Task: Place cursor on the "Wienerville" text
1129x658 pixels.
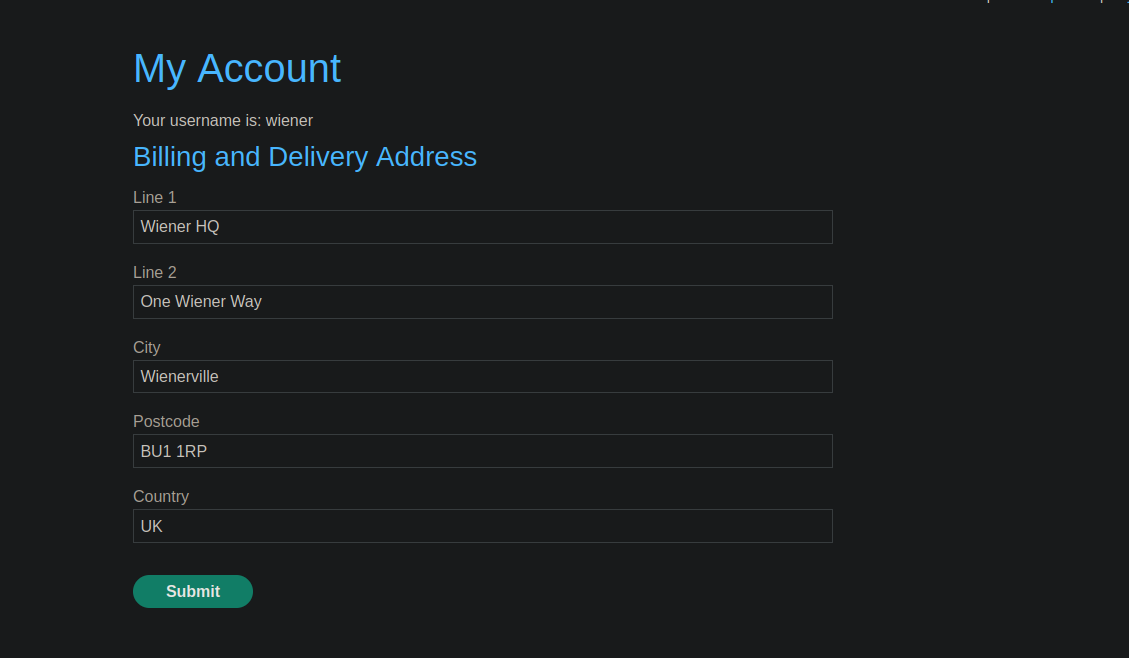Action: [x=180, y=377]
